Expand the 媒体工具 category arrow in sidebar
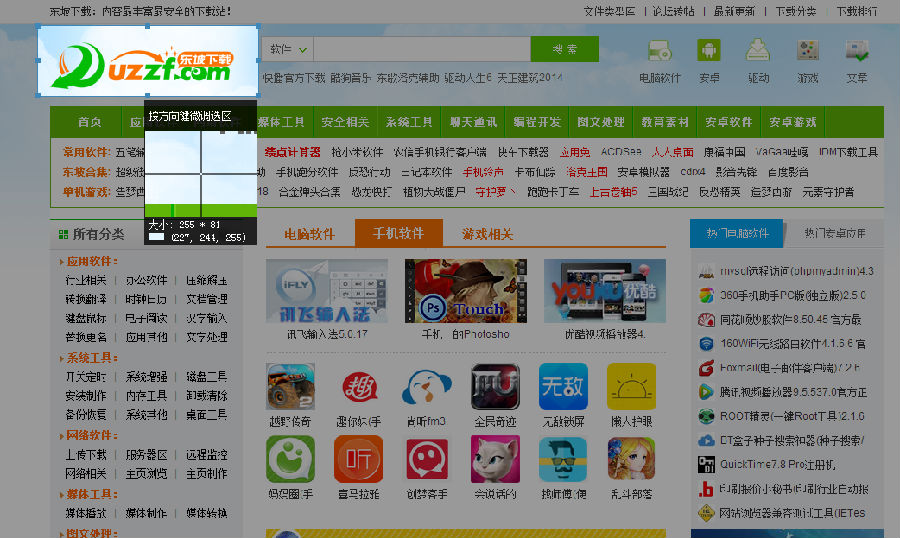The image size is (900, 538). 61,494
